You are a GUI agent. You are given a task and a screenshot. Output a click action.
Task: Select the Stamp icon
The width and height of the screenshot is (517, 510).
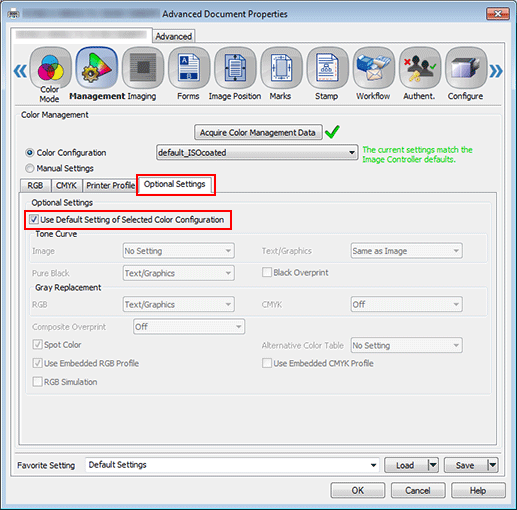click(x=327, y=68)
